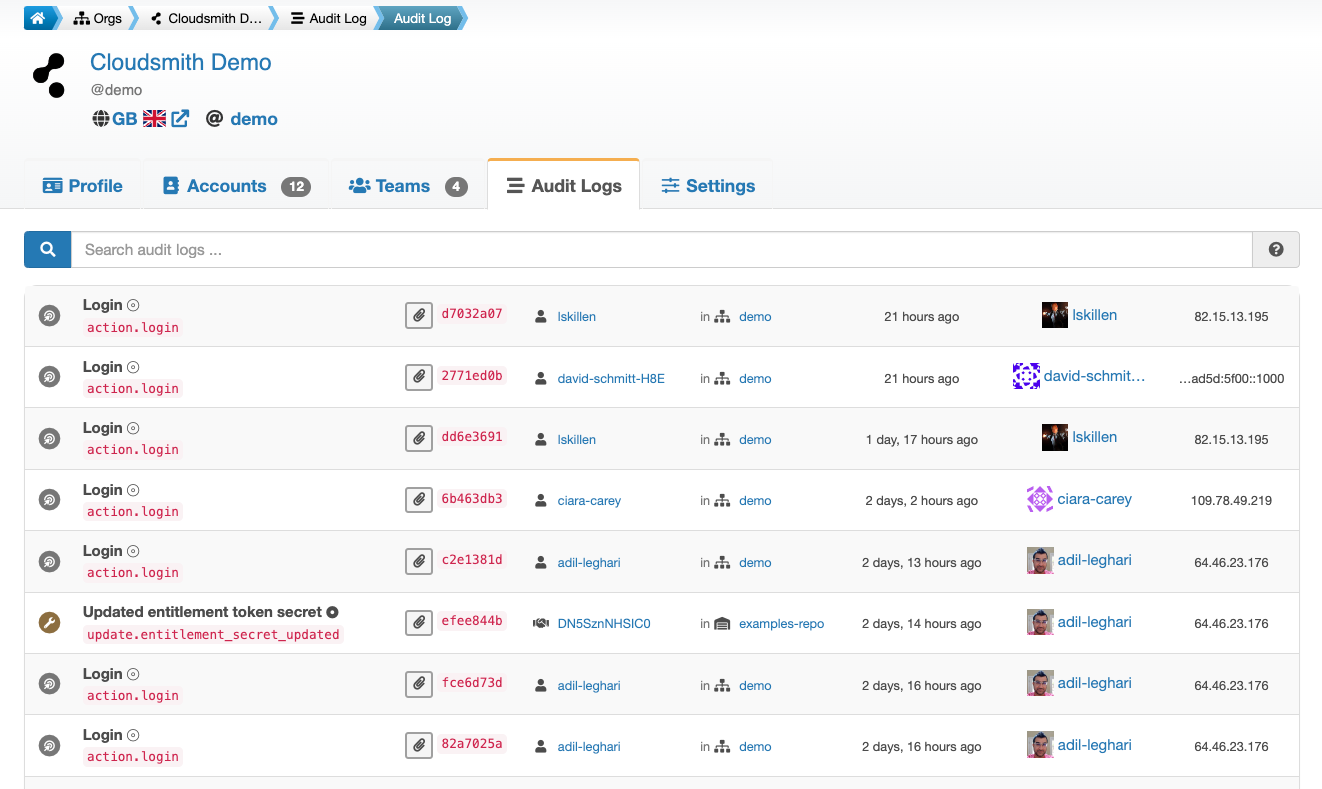Open the Settings tab

tap(707, 186)
